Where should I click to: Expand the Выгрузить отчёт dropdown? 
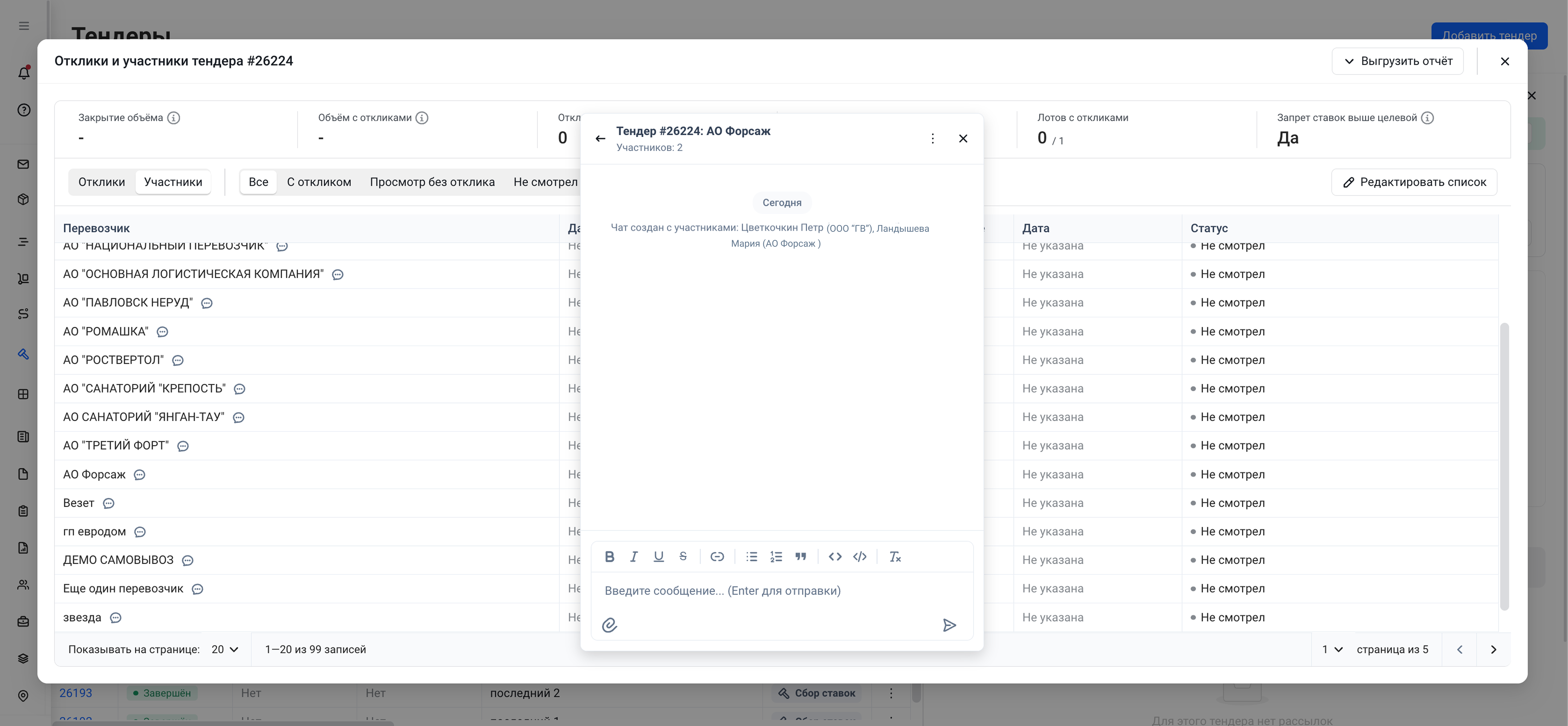tap(1398, 61)
